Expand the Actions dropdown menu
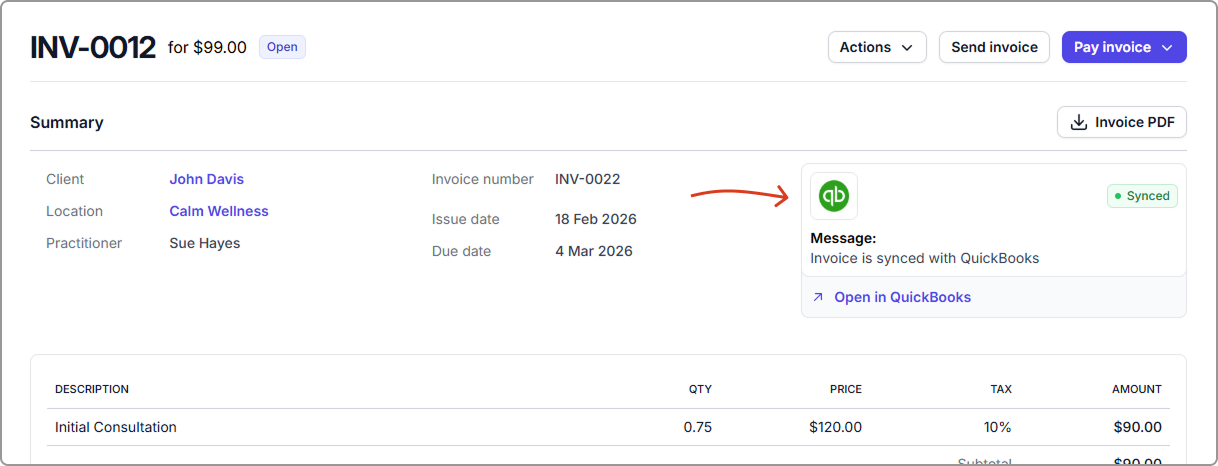The height and width of the screenshot is (466, 1218). 876,47
